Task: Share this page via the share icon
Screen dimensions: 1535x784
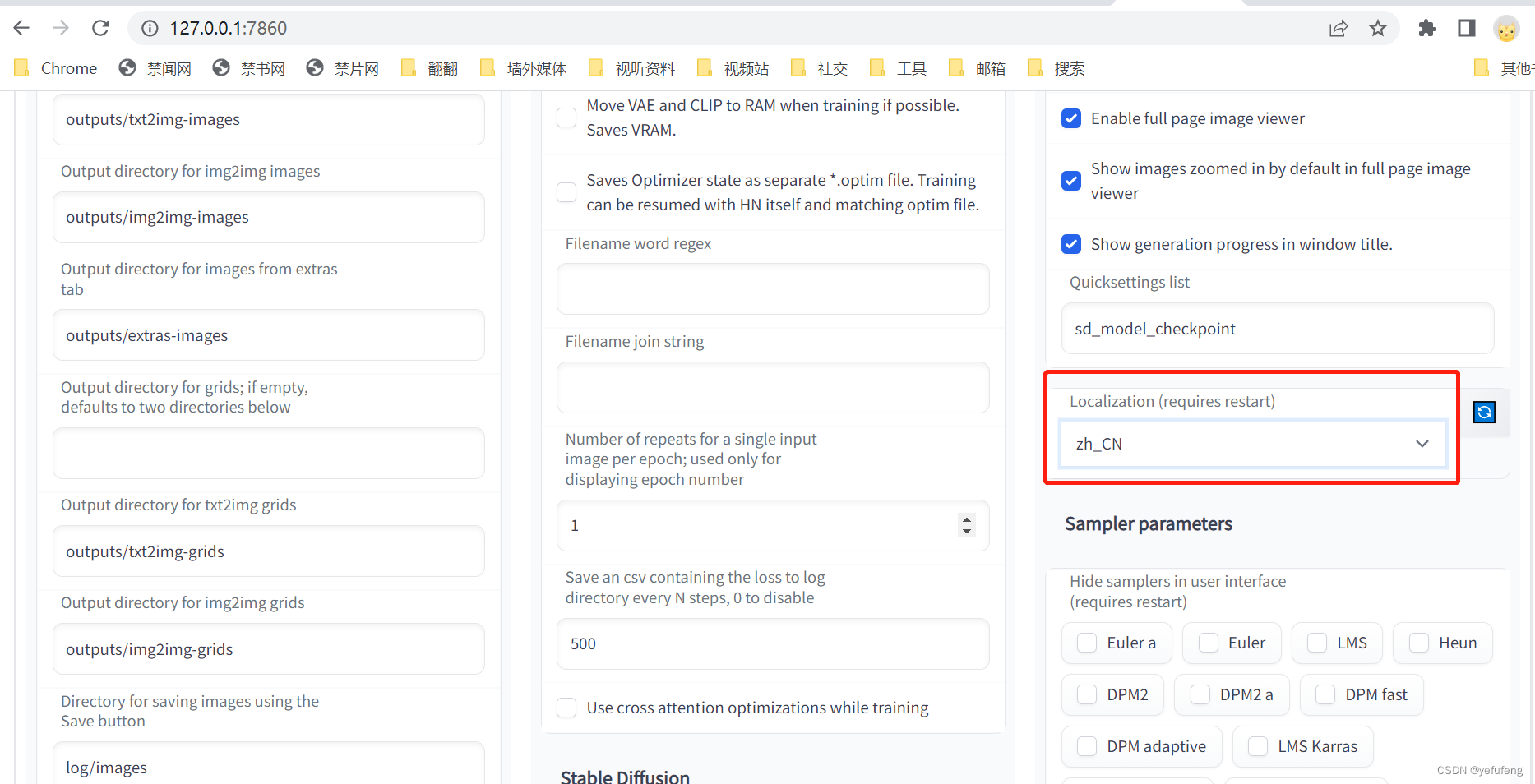Action: [1339, 28]
